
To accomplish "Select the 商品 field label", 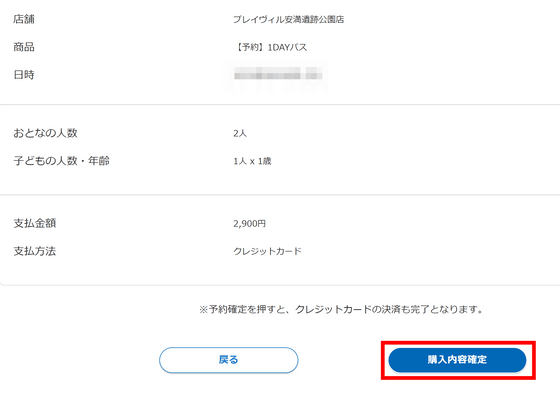I will pyautogui.click(x=24, y=47).
